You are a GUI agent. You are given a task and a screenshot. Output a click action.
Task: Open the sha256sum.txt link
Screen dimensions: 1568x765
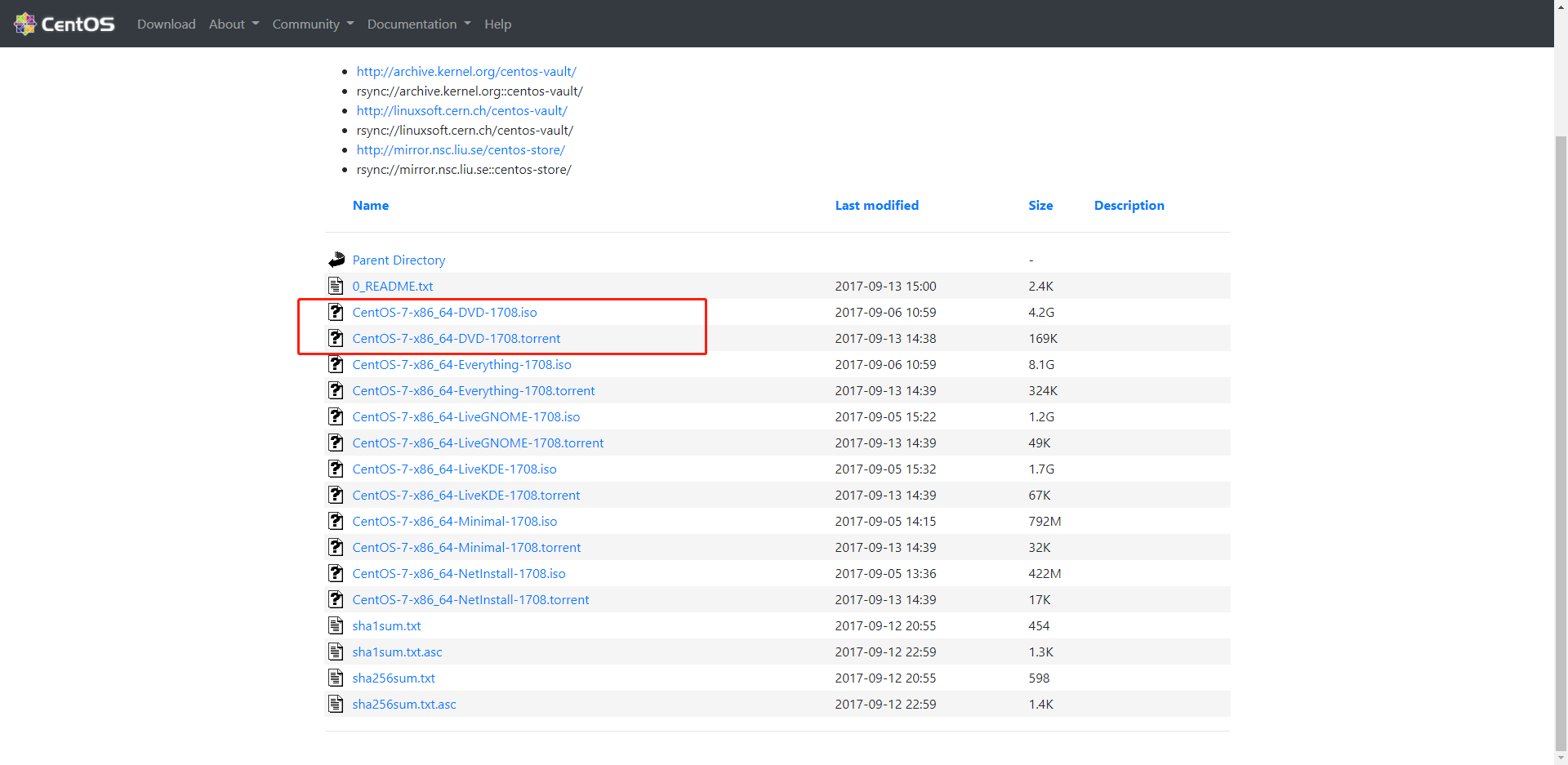point(394,678)
